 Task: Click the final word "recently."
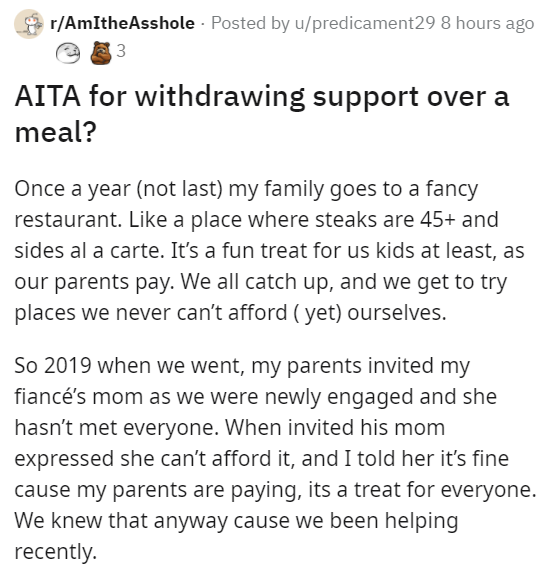[x=56, y=553]
